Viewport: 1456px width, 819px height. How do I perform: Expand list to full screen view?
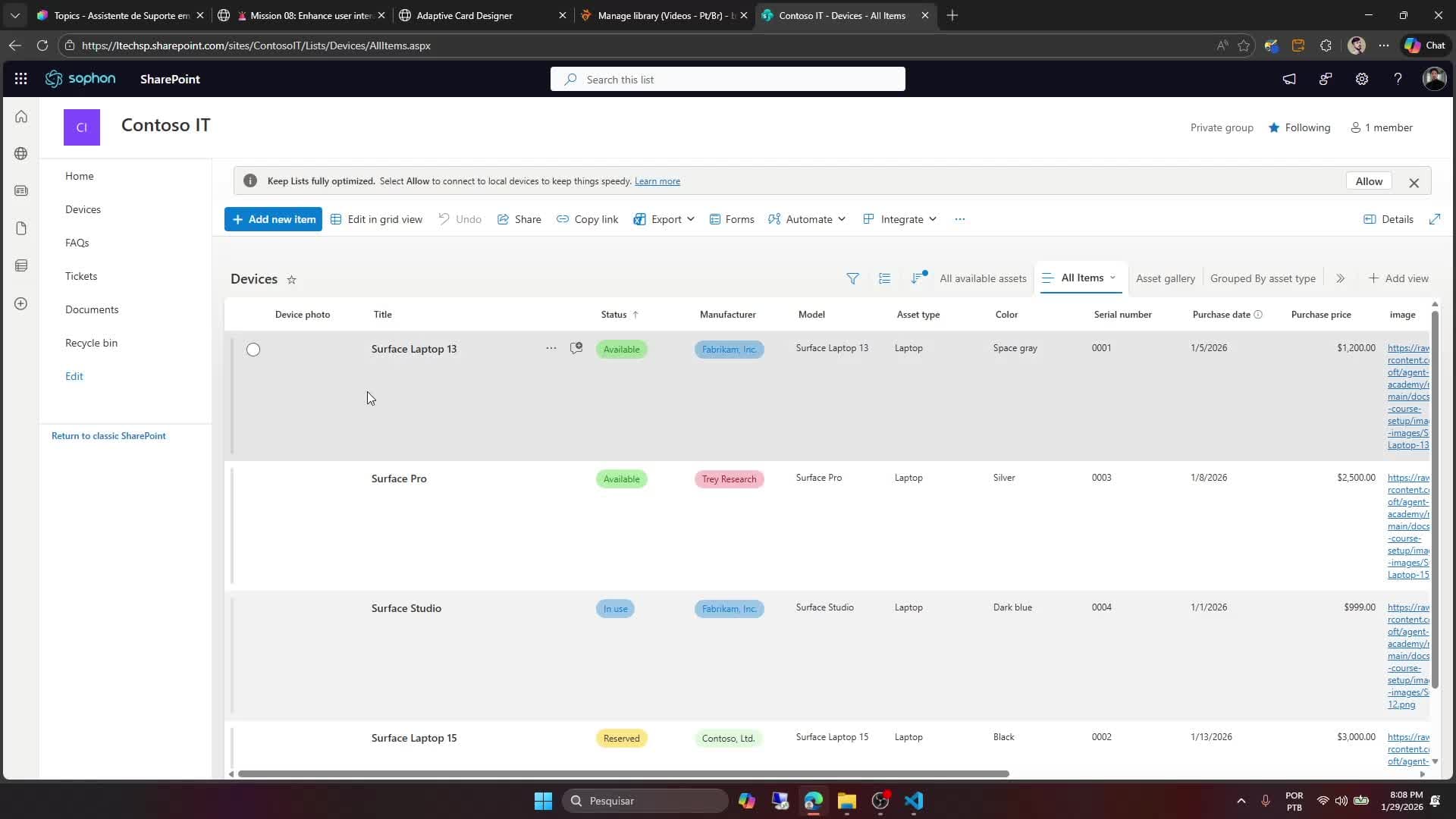(1434, 219)
